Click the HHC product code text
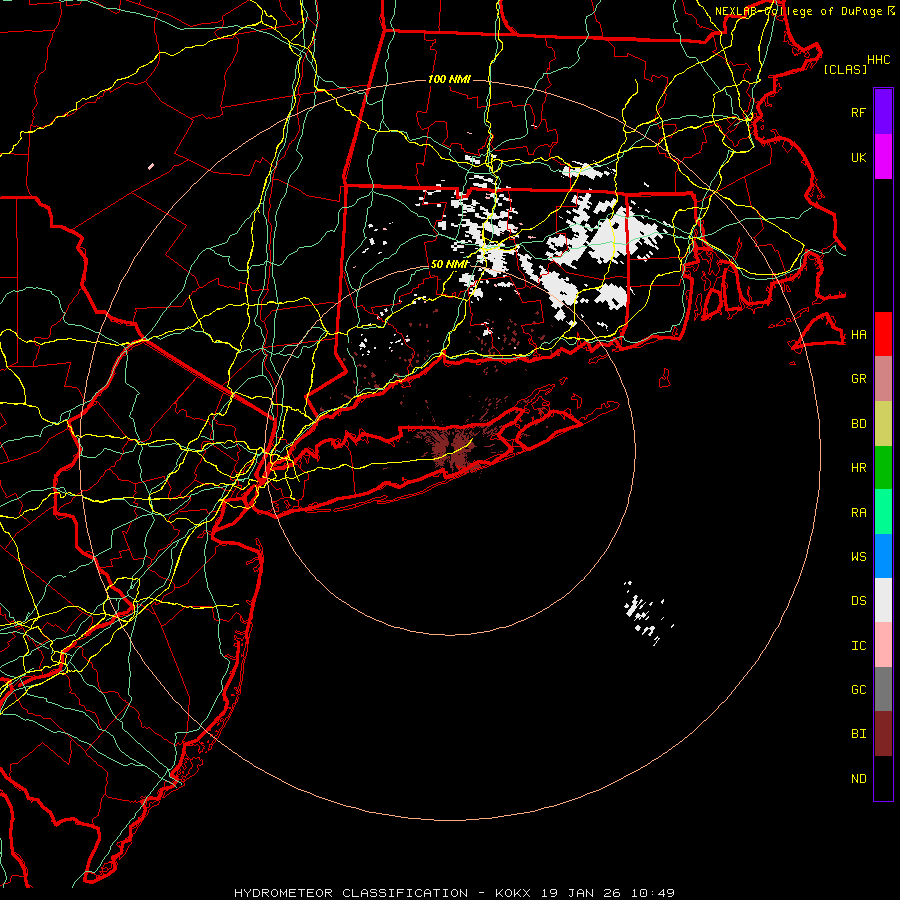900x900 pixels. pos(878,60)
